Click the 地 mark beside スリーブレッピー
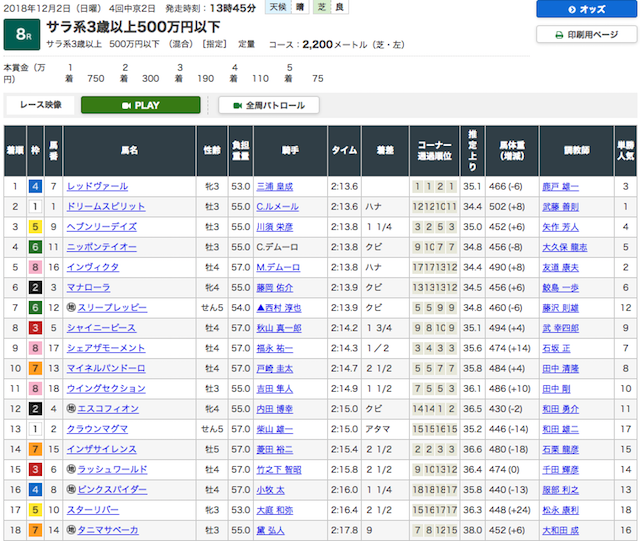The width and height of the screenshot is (640, 541). click(71, 307)
